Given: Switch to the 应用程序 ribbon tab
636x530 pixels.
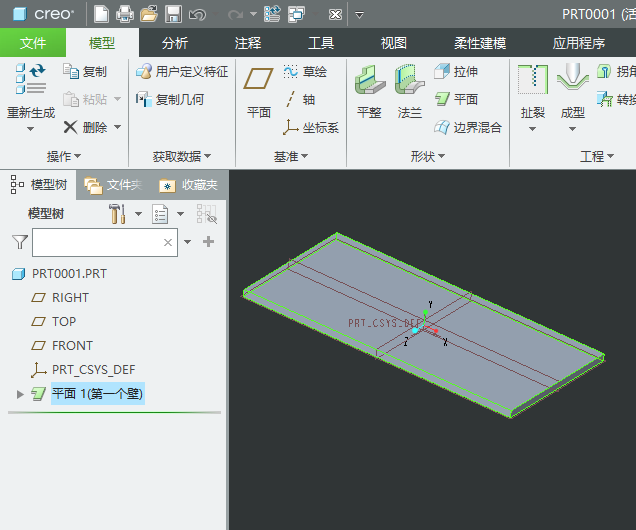Looking at the screenshot, I should point(579,43).
